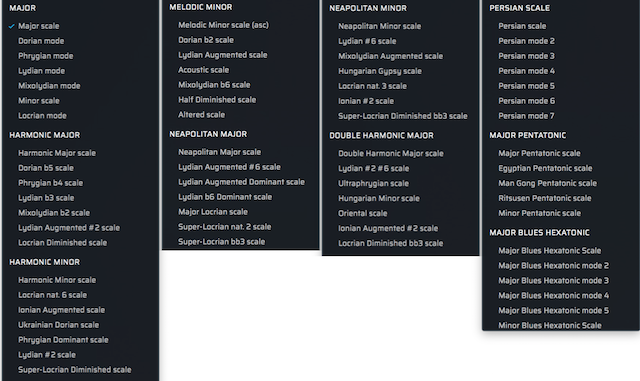Select Double Harmonic Major scale
This screenshot has width=640, height=381.
tap(391, 153)
